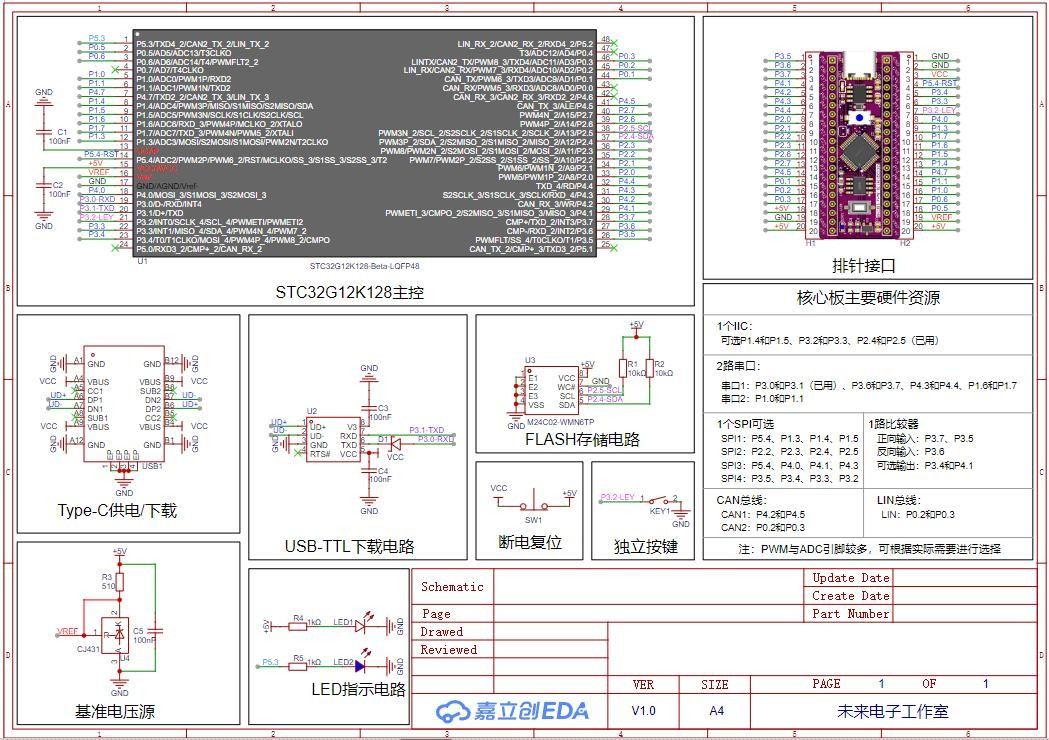
Task: Click the 嘉立创EDA logo
Action: [512, 711]
